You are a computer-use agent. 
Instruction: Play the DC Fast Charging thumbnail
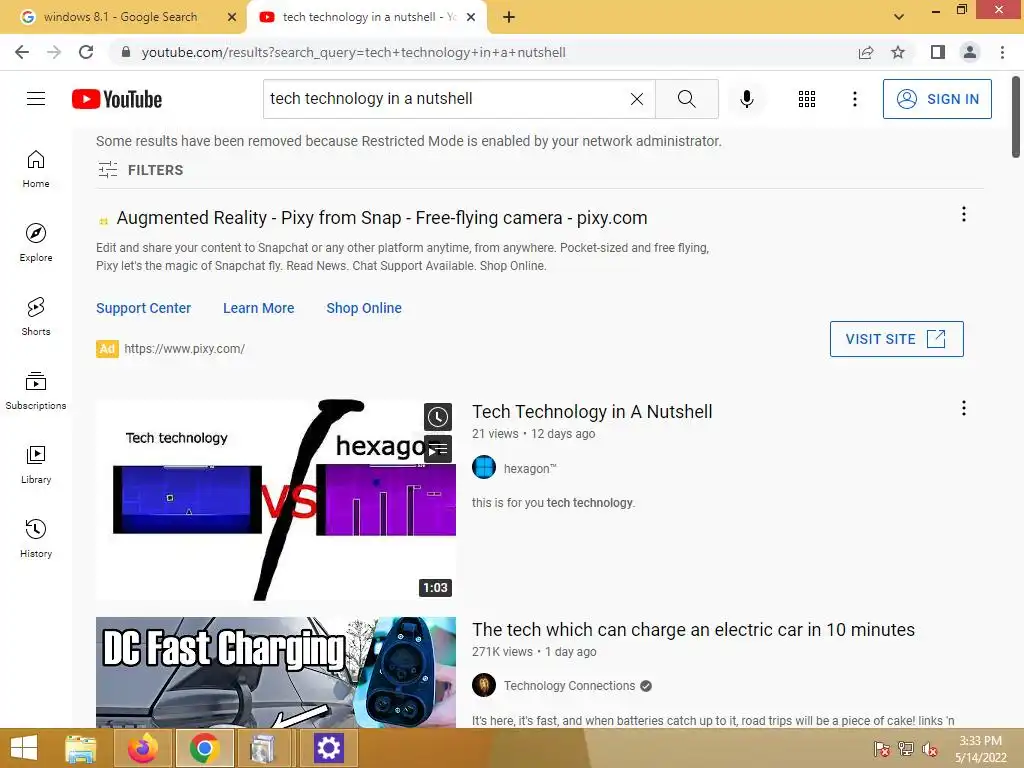[x=276, y=672]
